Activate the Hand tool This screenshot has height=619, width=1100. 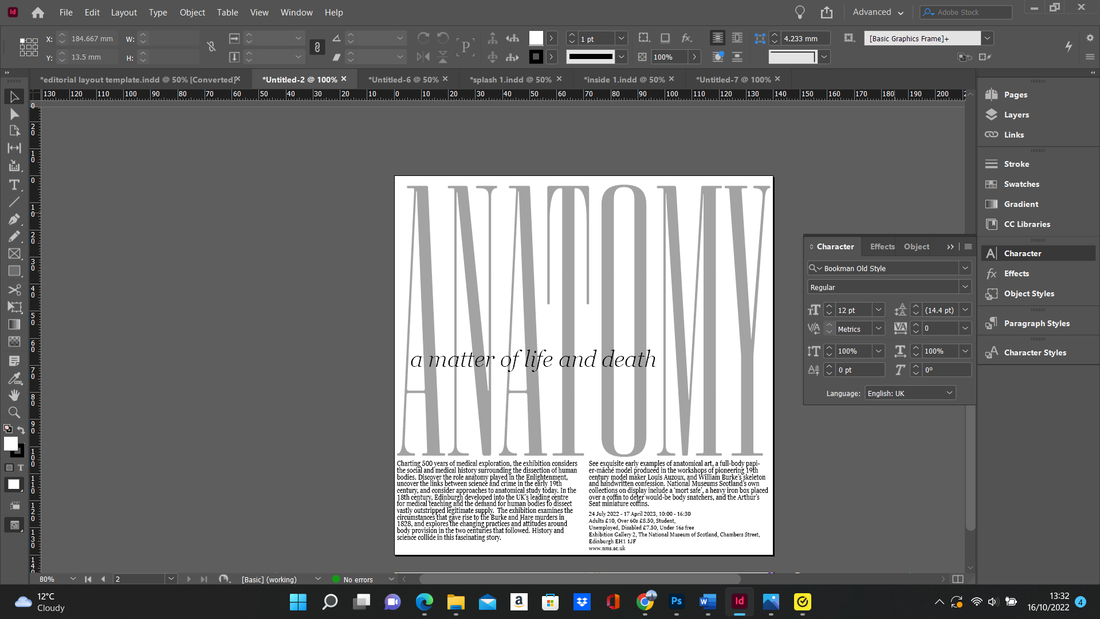coord(14,395)
